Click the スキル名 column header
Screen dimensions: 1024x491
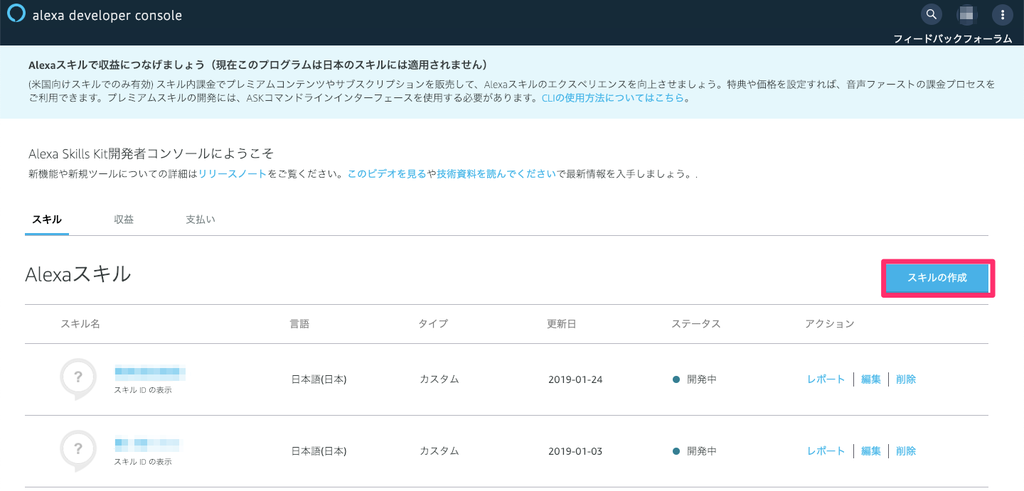[80, 324]
